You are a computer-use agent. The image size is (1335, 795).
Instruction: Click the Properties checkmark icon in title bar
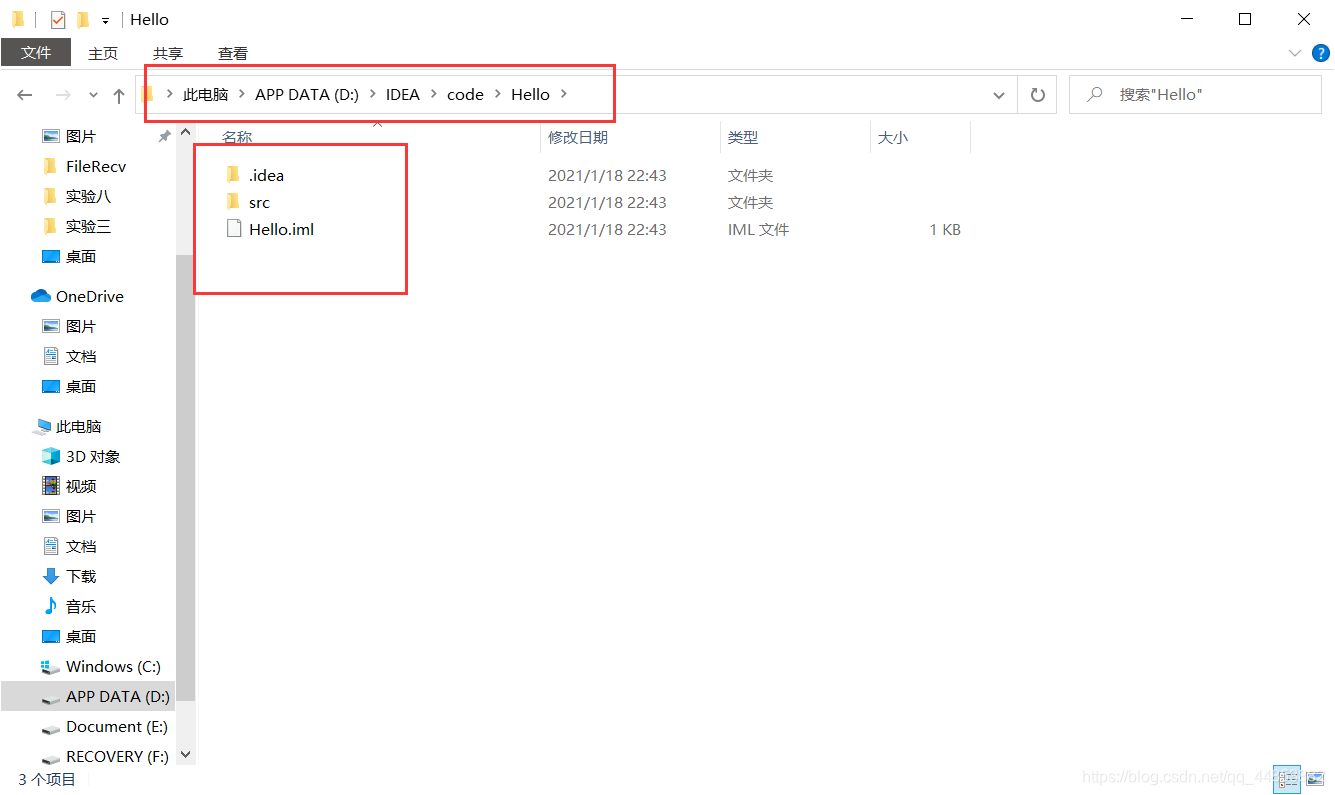(58, 19)
